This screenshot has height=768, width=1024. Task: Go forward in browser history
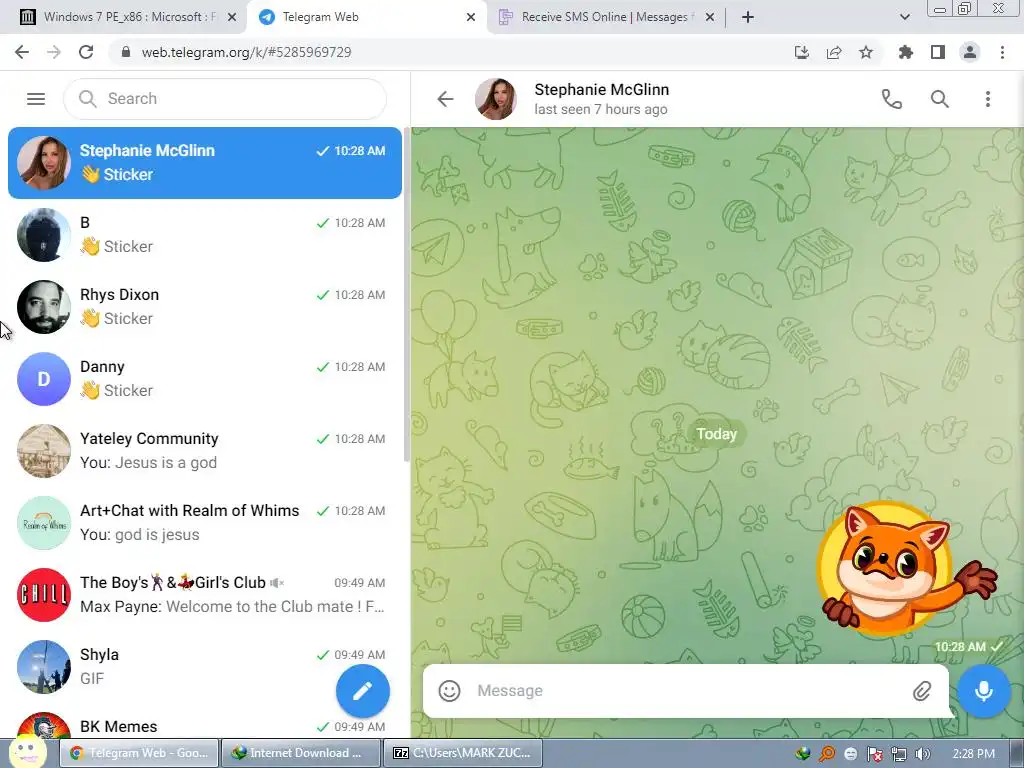54,52
